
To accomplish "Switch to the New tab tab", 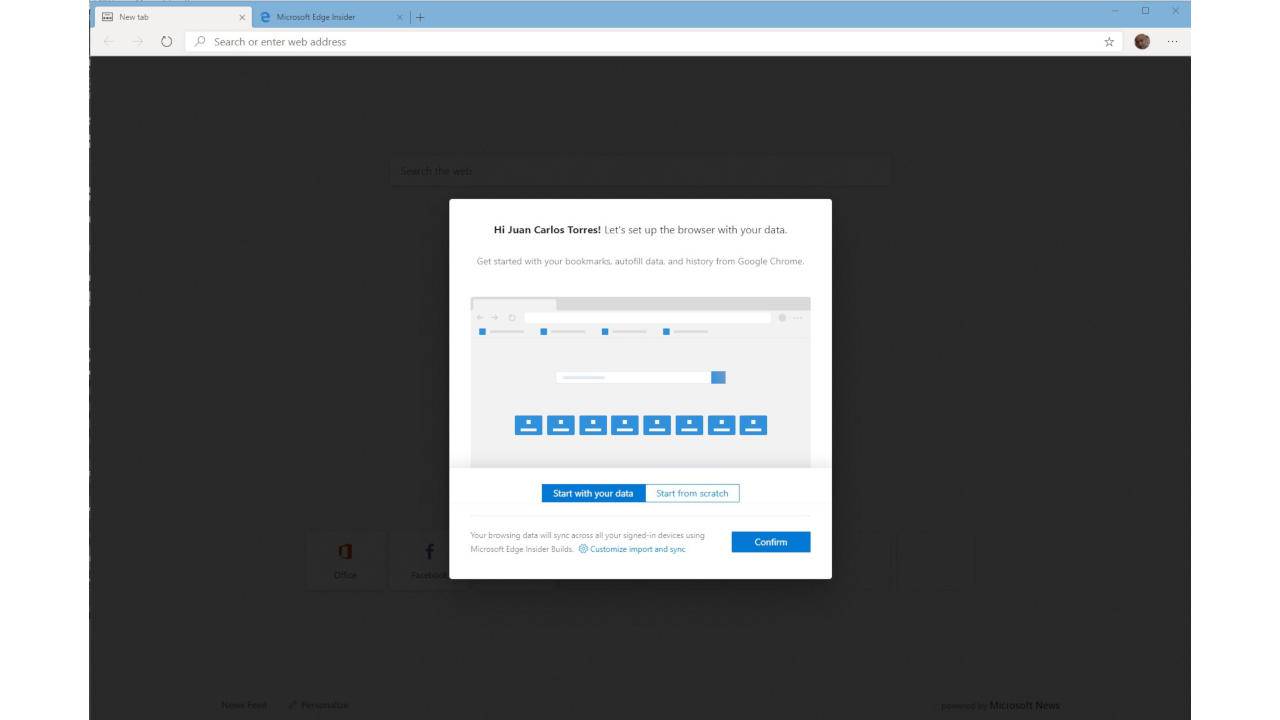I will [171, 17].
